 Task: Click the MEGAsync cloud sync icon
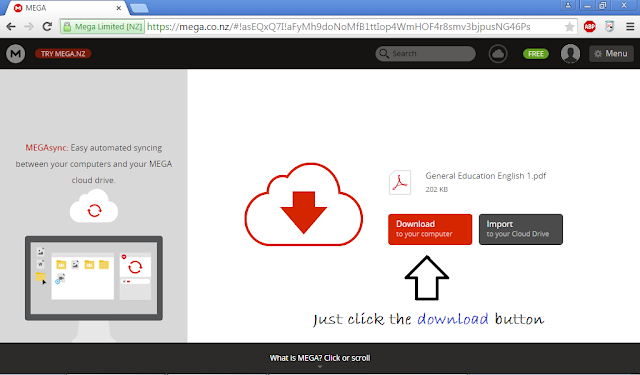94,206
